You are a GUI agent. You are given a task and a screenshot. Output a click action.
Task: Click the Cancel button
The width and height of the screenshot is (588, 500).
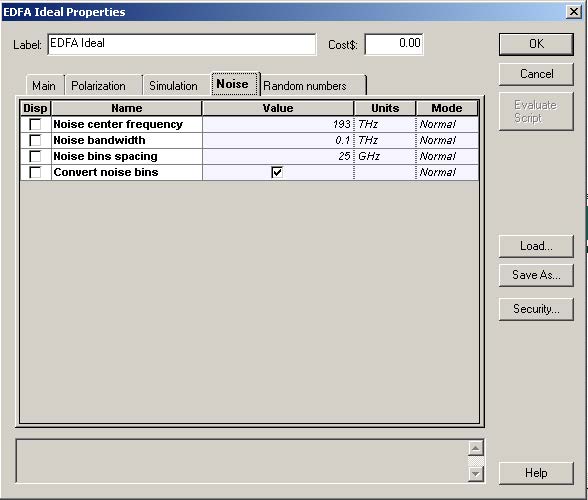tap(536, 74)
